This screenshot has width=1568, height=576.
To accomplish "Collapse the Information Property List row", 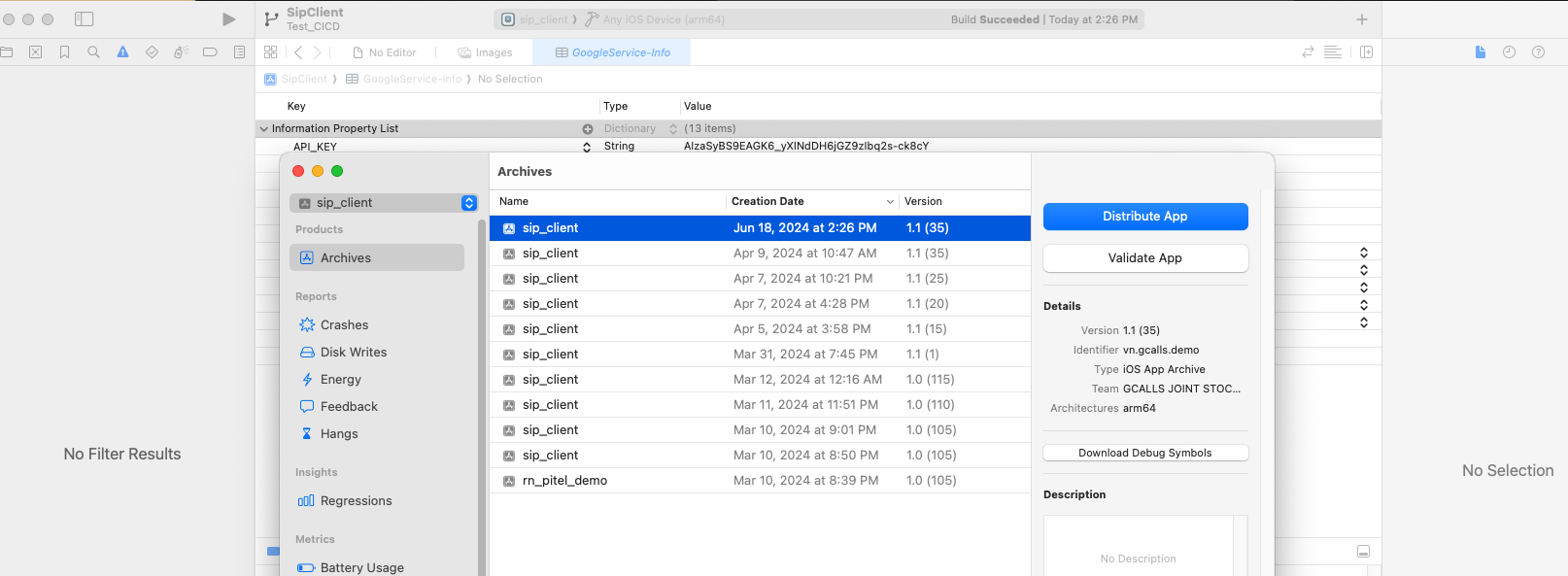I will 263,128.
